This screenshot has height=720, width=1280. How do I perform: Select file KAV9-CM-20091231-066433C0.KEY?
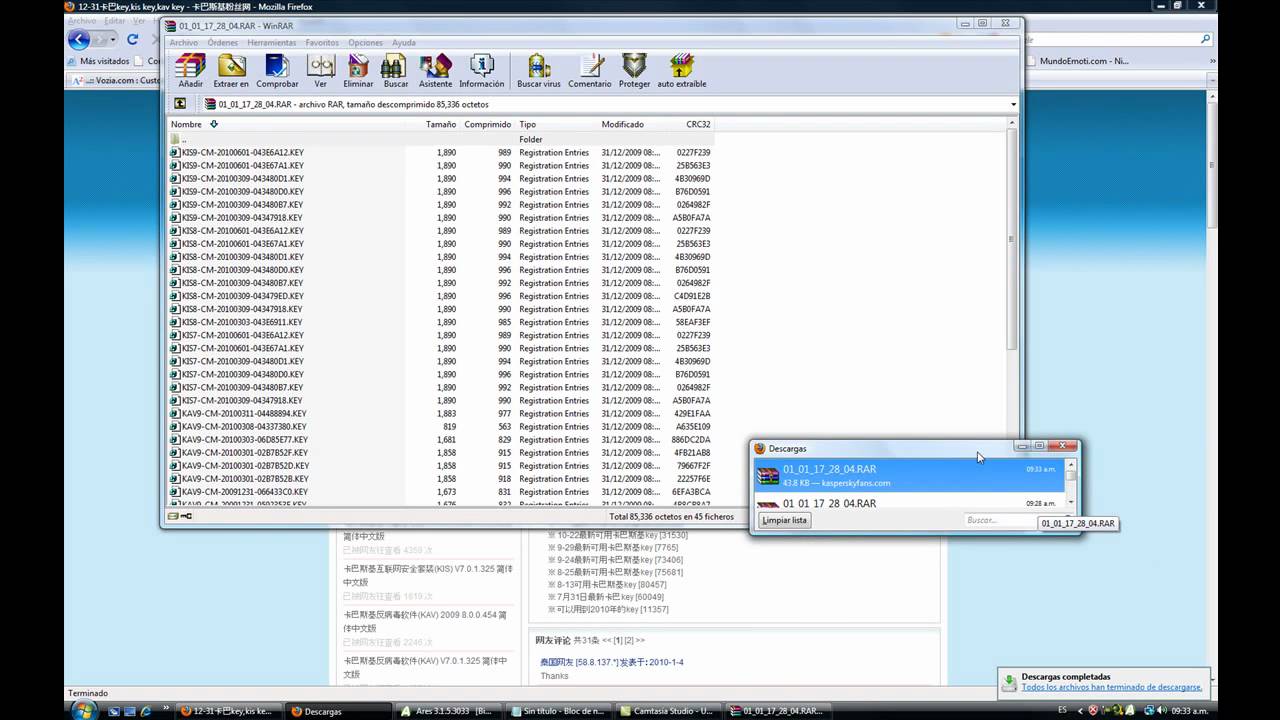(x=244, y=492)
